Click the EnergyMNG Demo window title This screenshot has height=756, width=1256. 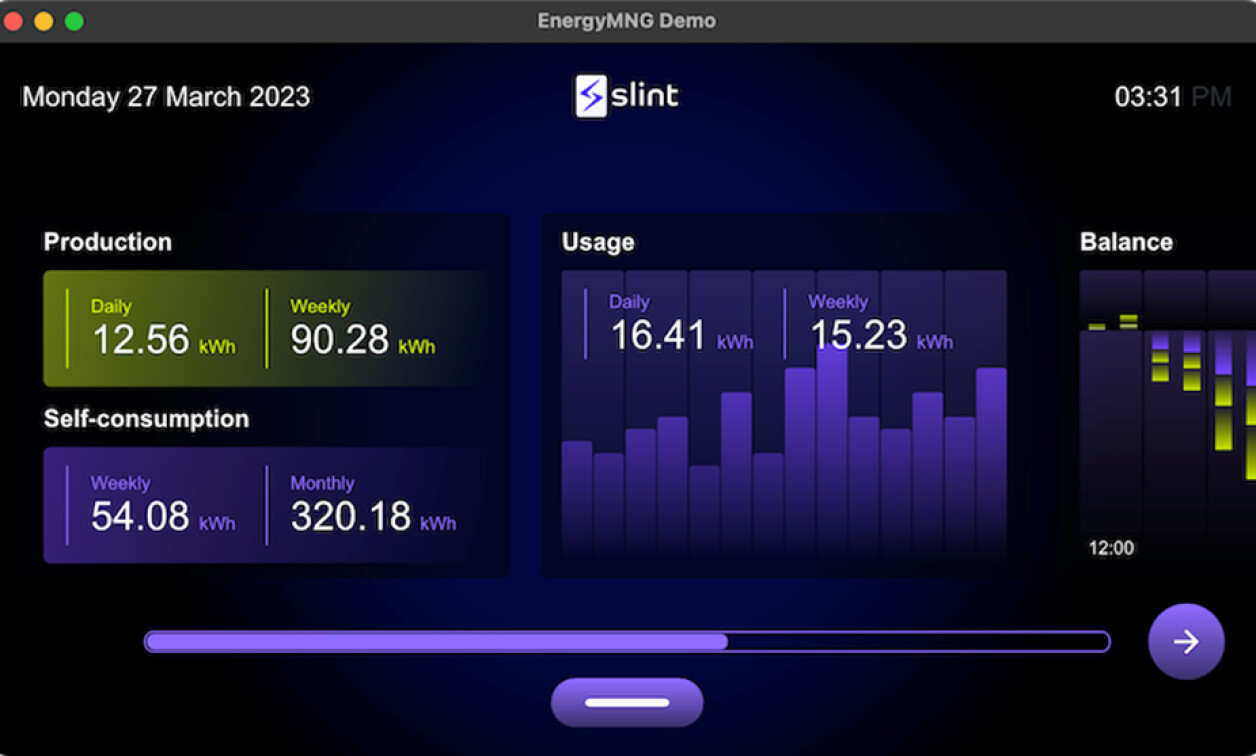click(x=627, y=20)
